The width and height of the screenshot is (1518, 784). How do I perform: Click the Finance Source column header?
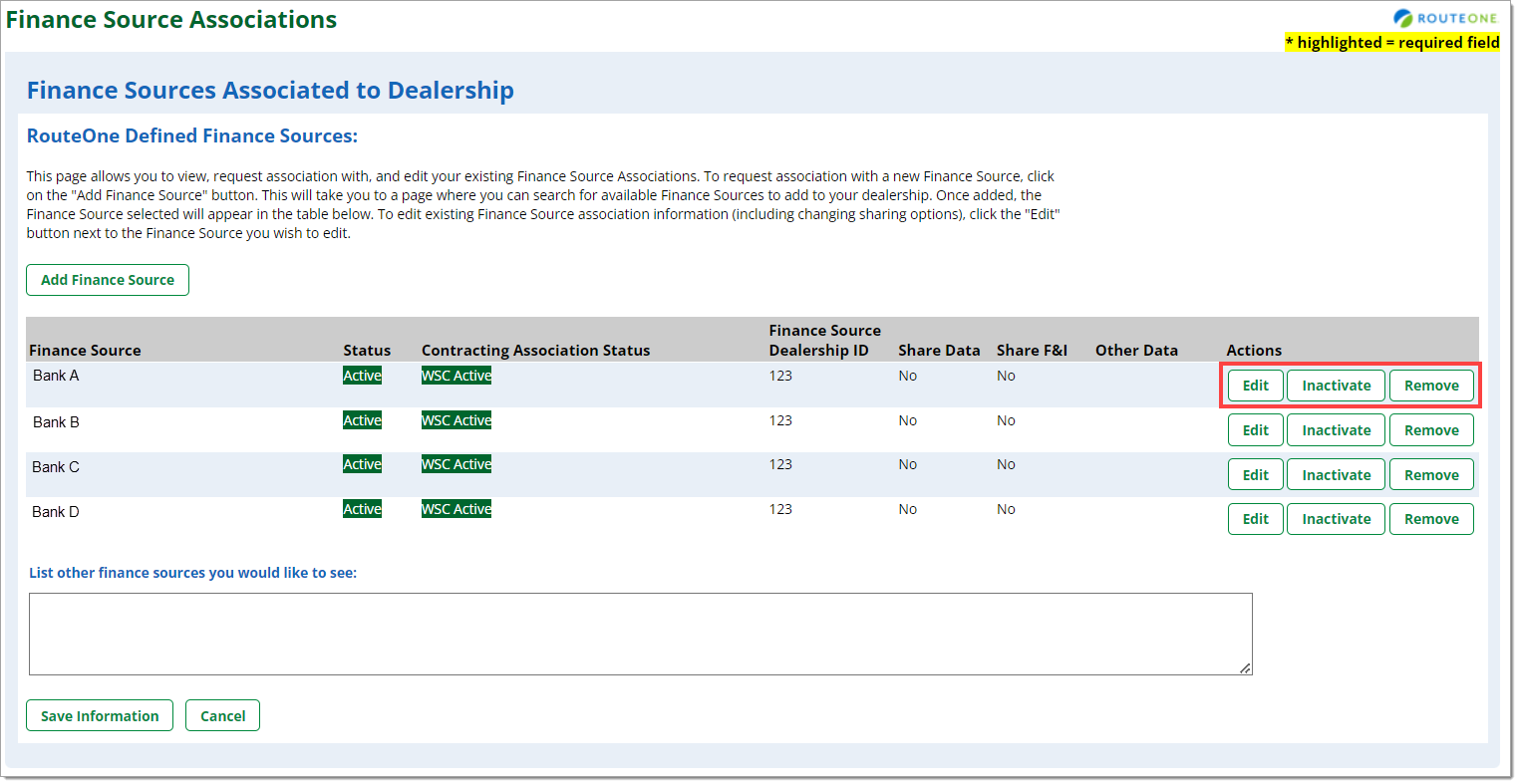(x=85, y=351)
